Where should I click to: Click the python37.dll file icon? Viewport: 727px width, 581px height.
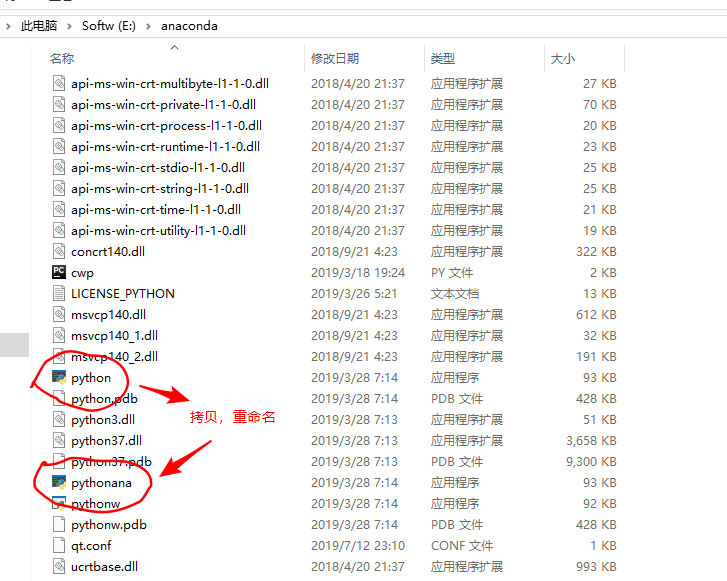click(59, 441)
